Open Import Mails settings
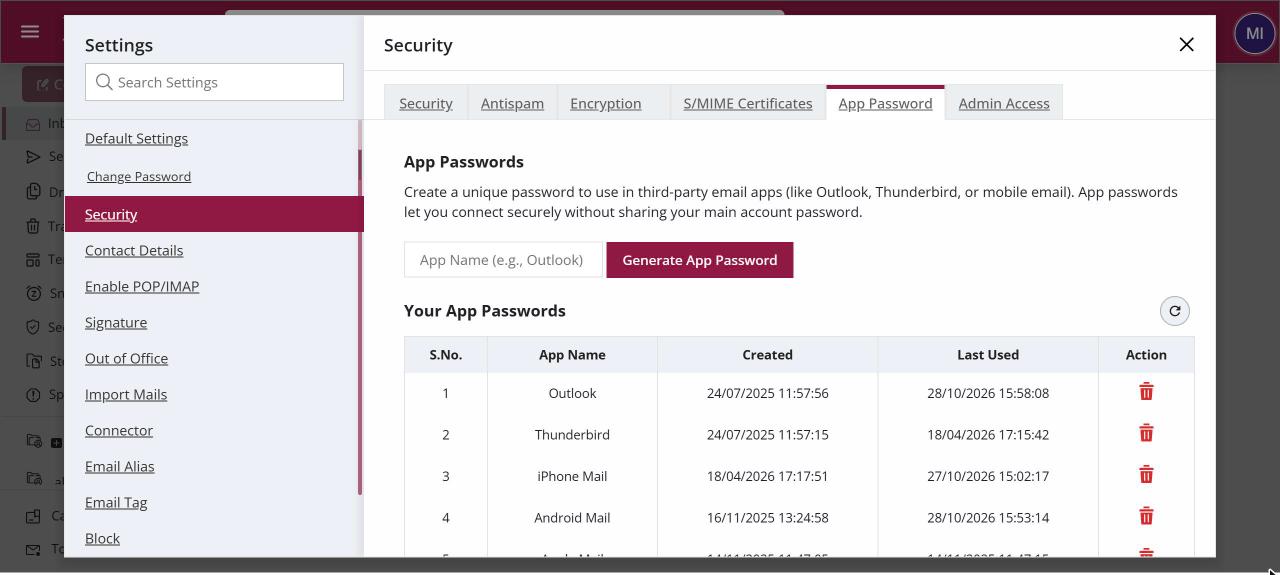This screenshot has height=575, width=1280. (x=126, y=394)
